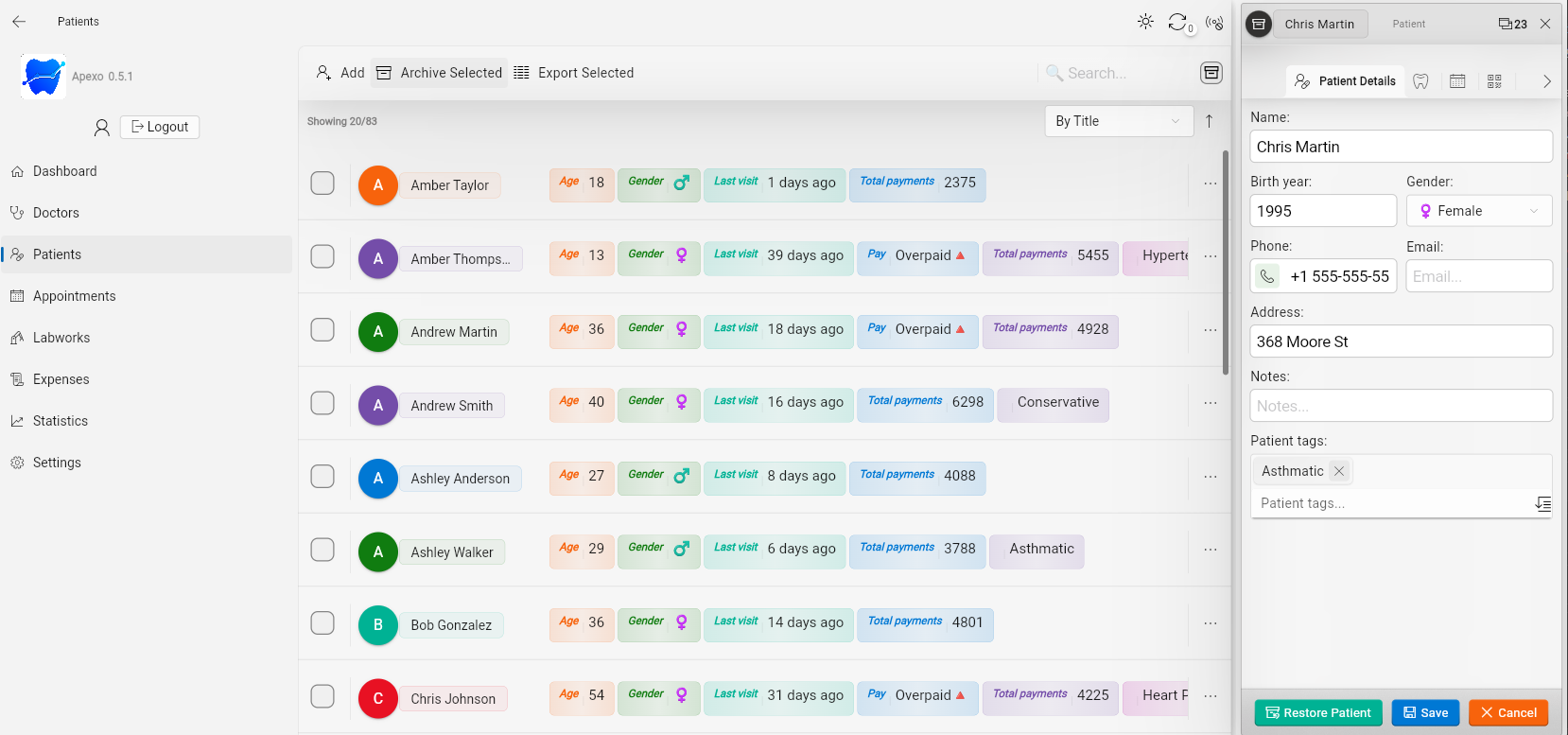Open Expenses in sidebar
The height and width of the screenshot is (735, 1568).
tap(147, 379)
